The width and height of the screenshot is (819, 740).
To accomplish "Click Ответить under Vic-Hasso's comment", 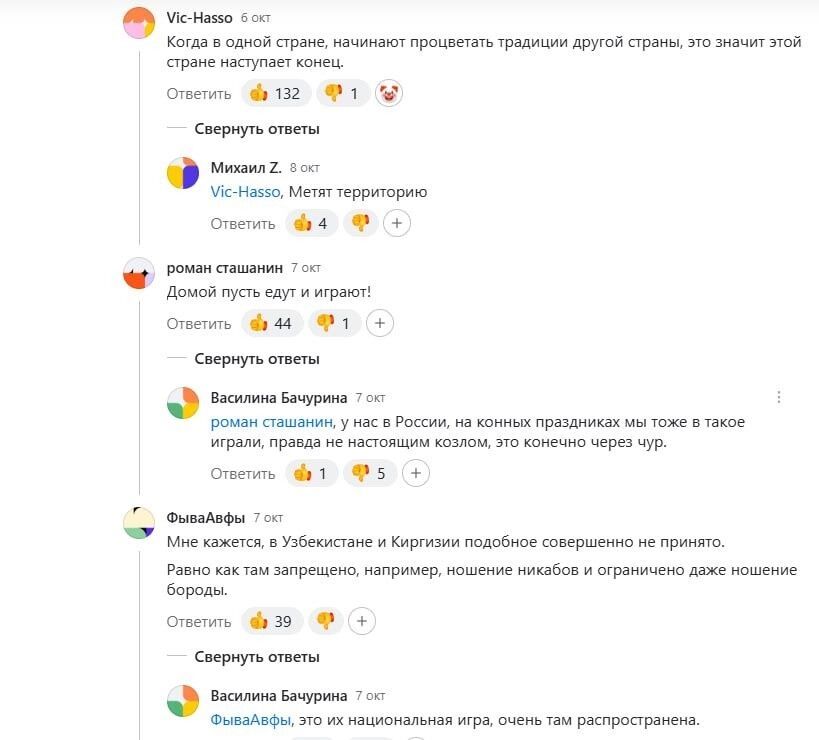I will click(199, 94).
